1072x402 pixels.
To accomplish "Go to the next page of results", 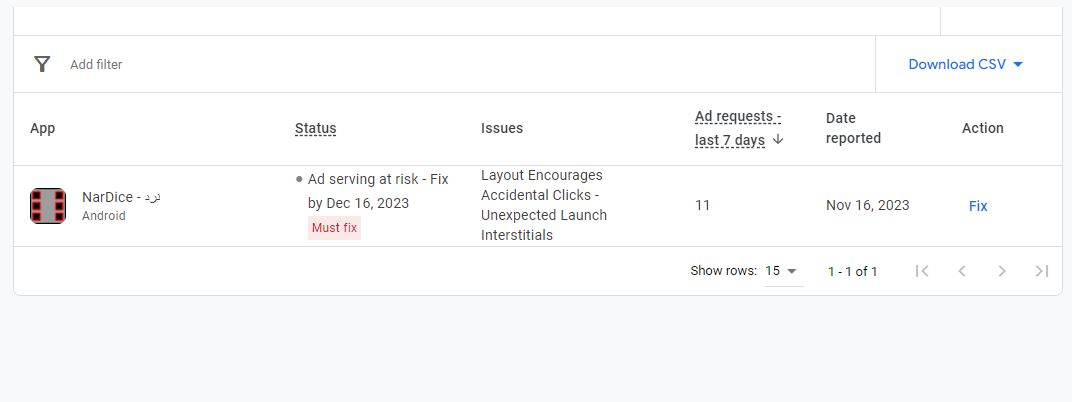I will click(1002, 271).
